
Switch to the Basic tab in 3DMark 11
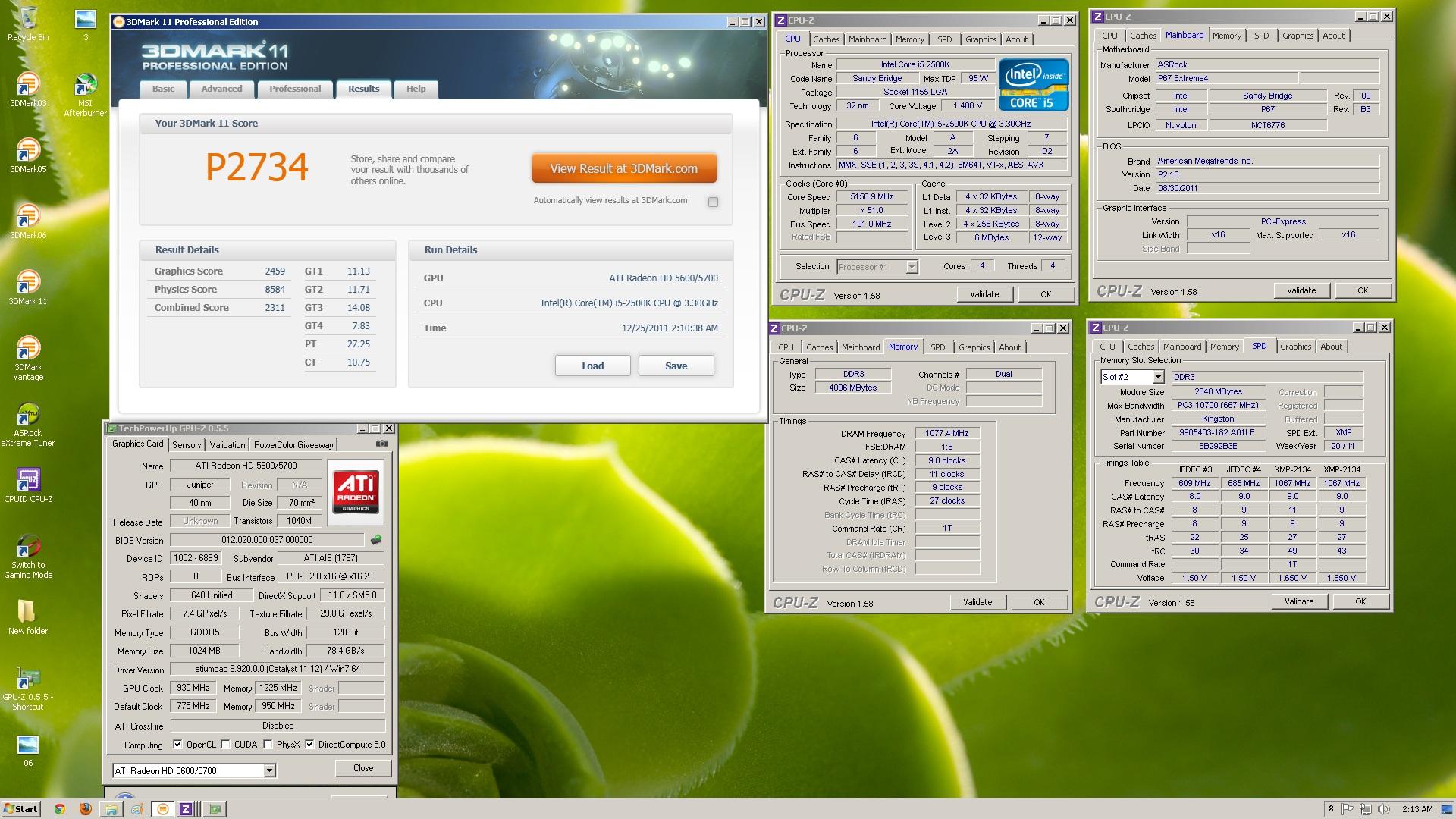[x=163, y=89]
